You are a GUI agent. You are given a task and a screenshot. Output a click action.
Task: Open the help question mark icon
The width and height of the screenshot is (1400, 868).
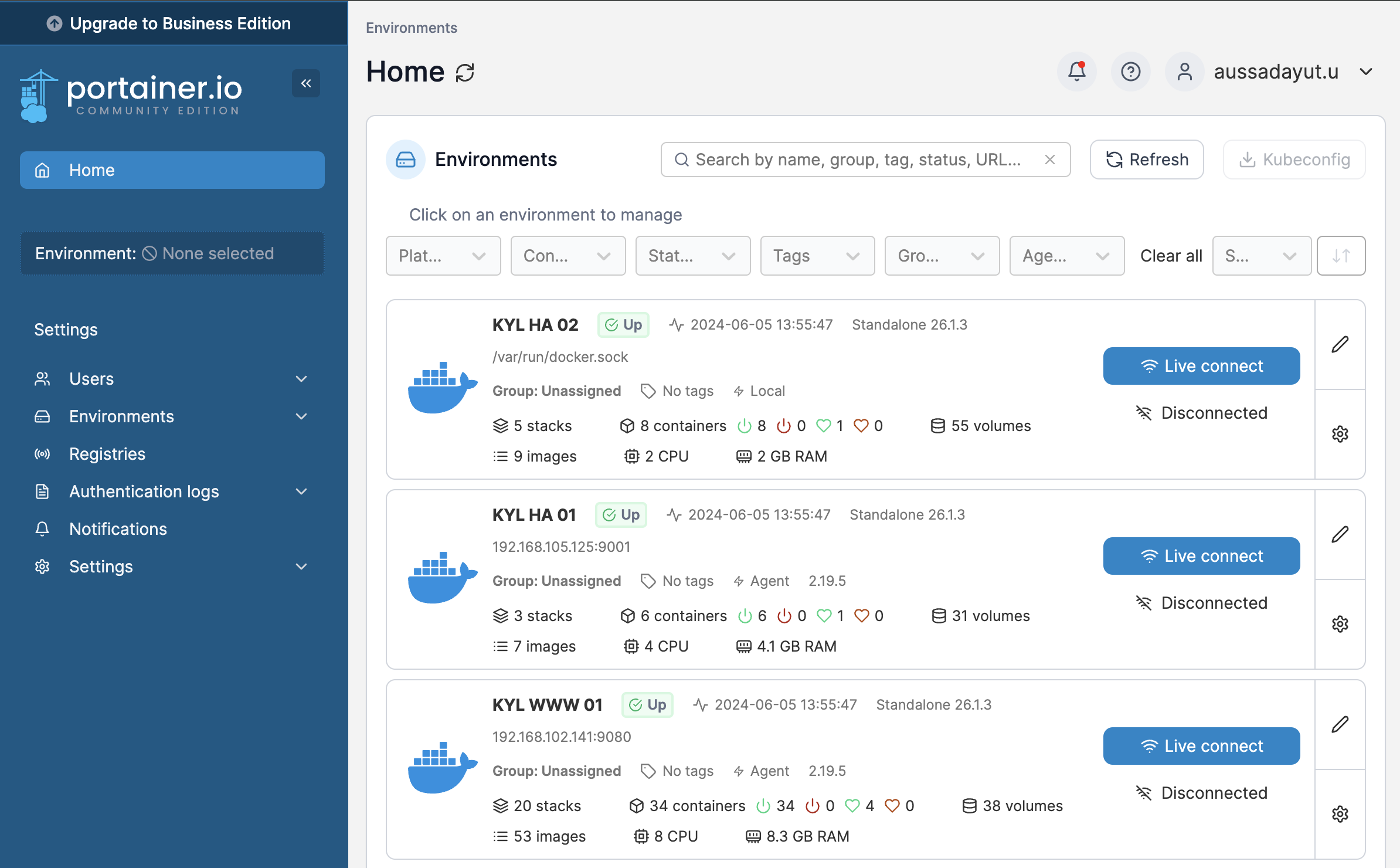pyautogui.click(x=1130, y=72)
